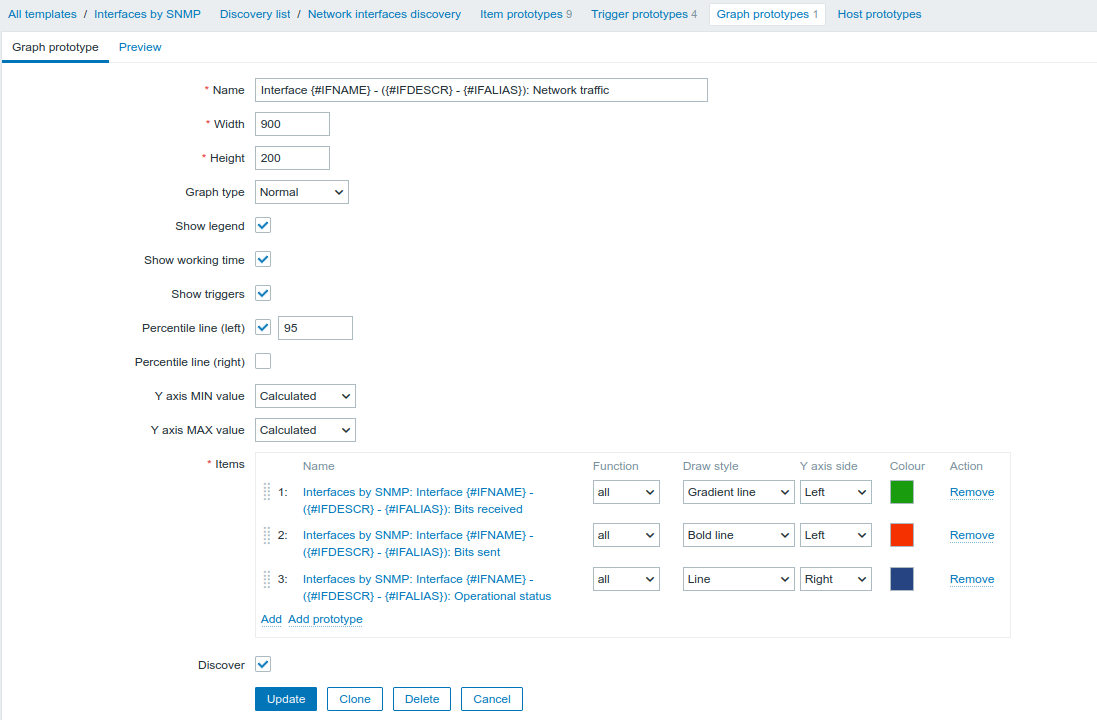Click the Delete button
The height and width of the screenshot is (720, 1097).
coord(422,699)
